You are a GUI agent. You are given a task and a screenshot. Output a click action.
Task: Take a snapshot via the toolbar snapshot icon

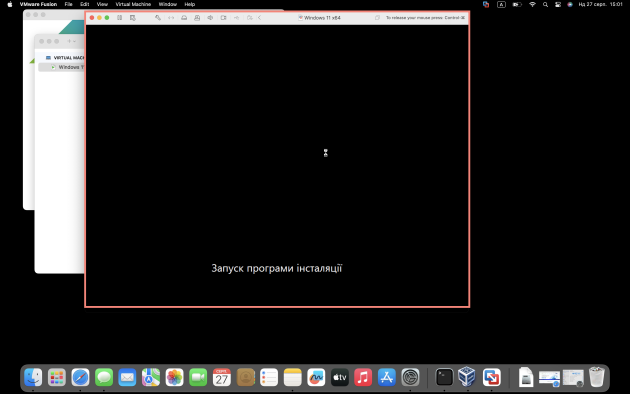click(133, 18)
